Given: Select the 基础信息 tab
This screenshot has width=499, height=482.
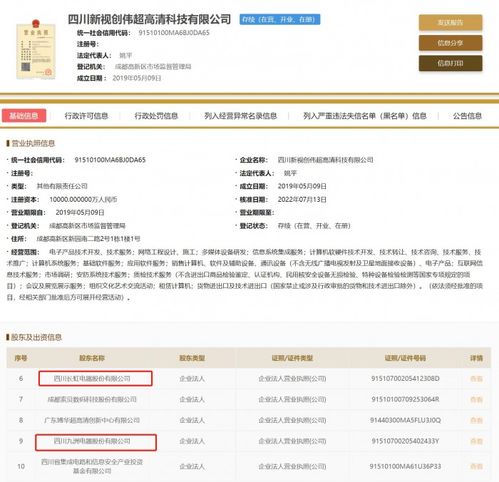Looking at the screenshot, I should (x=24, y=116).
